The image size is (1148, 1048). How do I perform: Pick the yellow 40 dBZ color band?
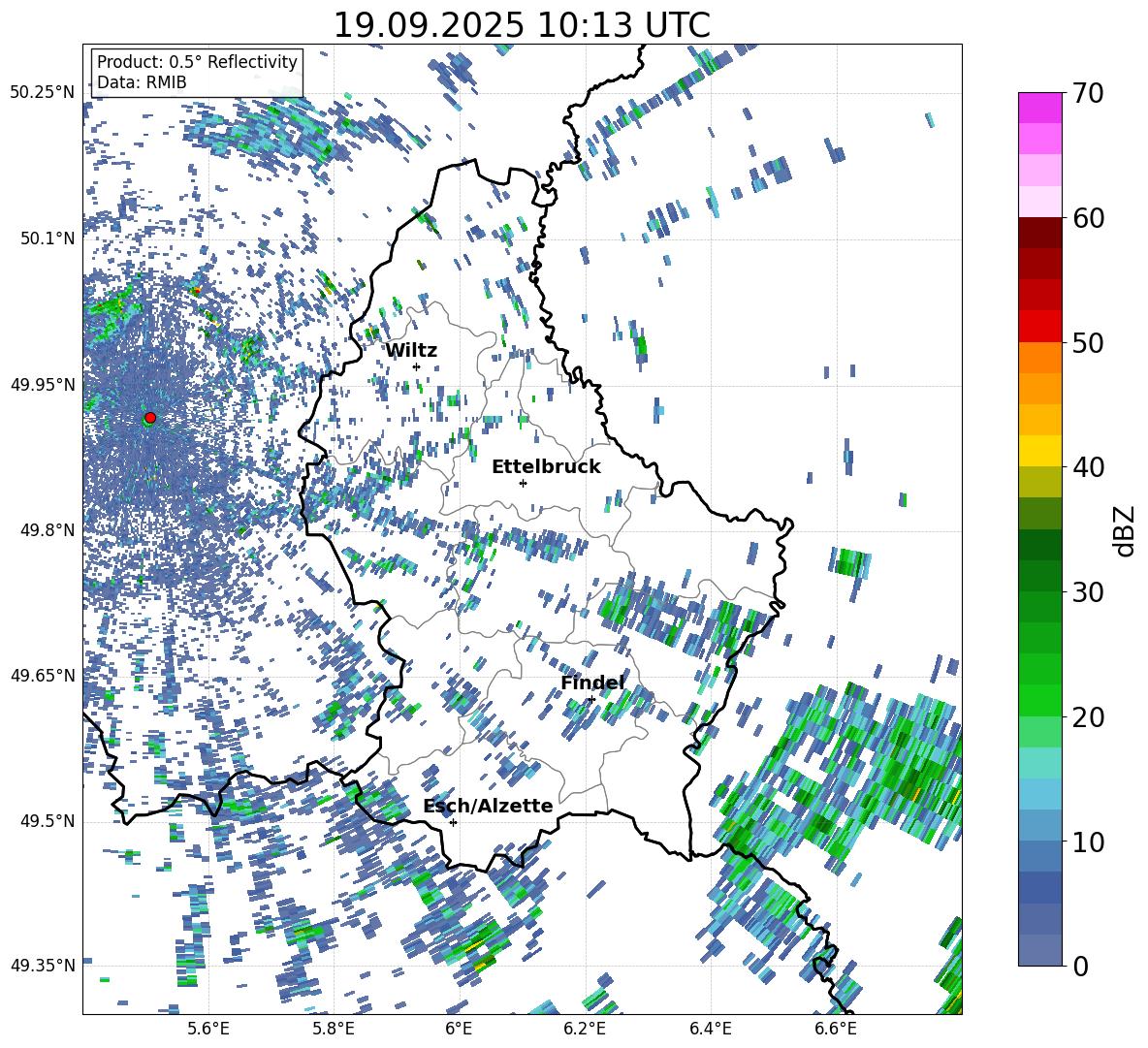point(1040,451)
